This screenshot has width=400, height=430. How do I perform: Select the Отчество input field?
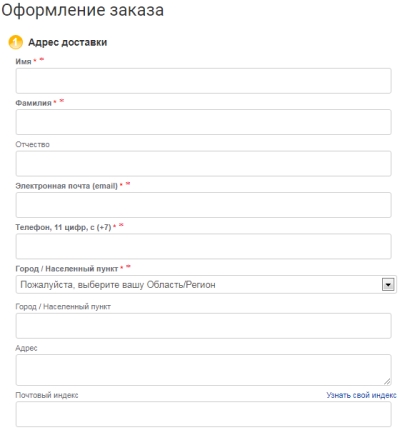click(203, 164)
